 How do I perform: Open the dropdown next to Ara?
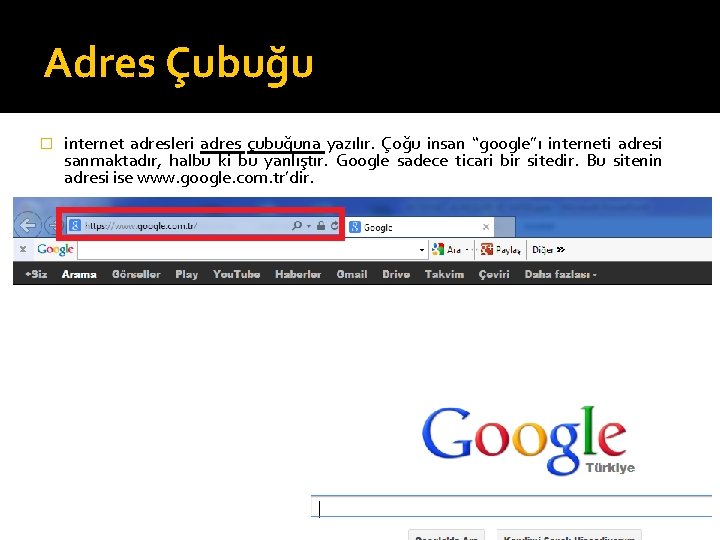tap(467, 250)
